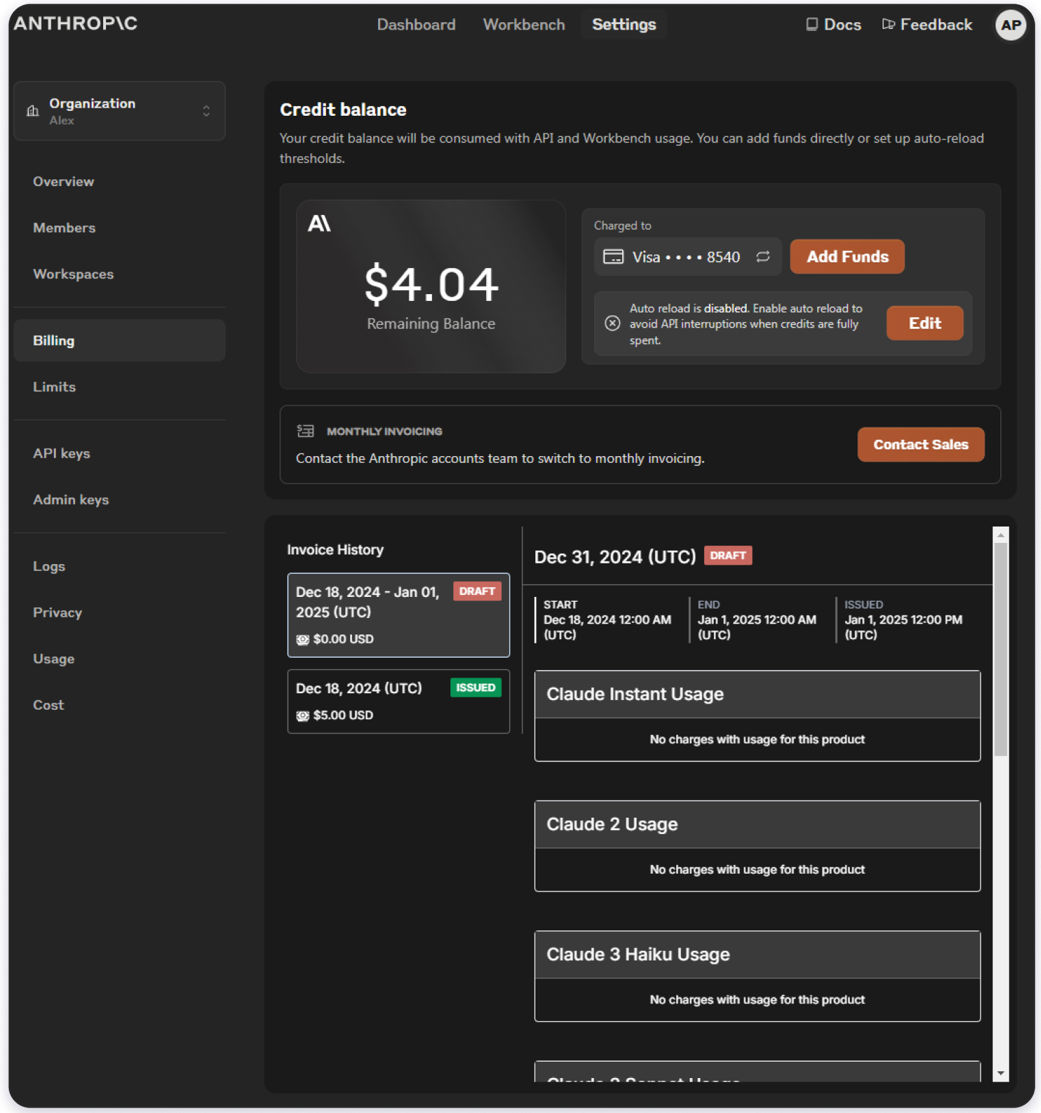The image size is (1041, 1113).
Task: Select the Dec 18, 2024 issued invoice
Action: [398, 701]
